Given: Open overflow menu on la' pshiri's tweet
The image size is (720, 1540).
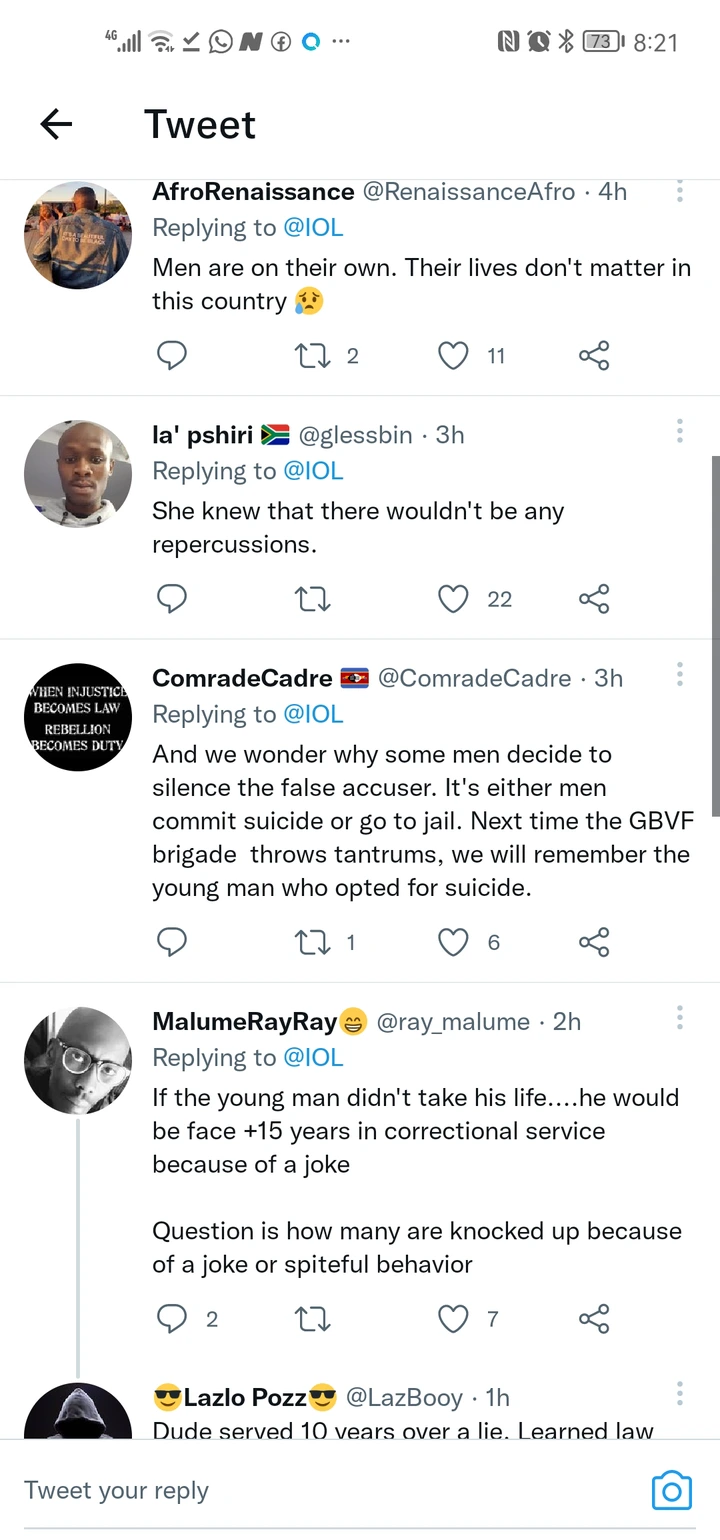Looking at the screenshot, I should pos(680,432).
